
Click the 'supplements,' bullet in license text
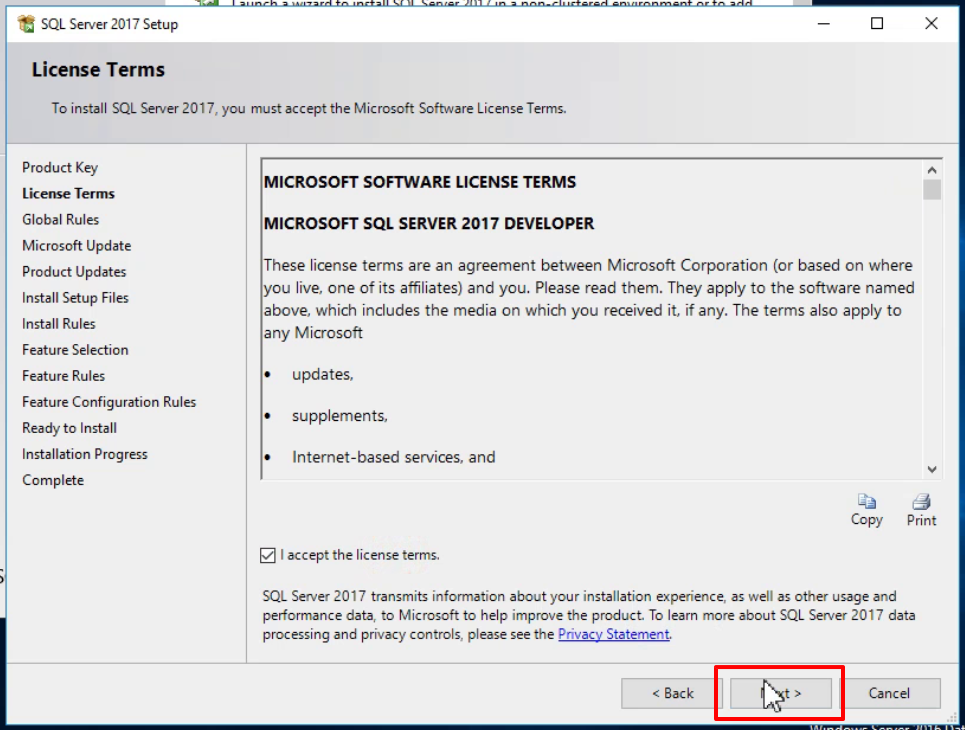click(340, 416)
